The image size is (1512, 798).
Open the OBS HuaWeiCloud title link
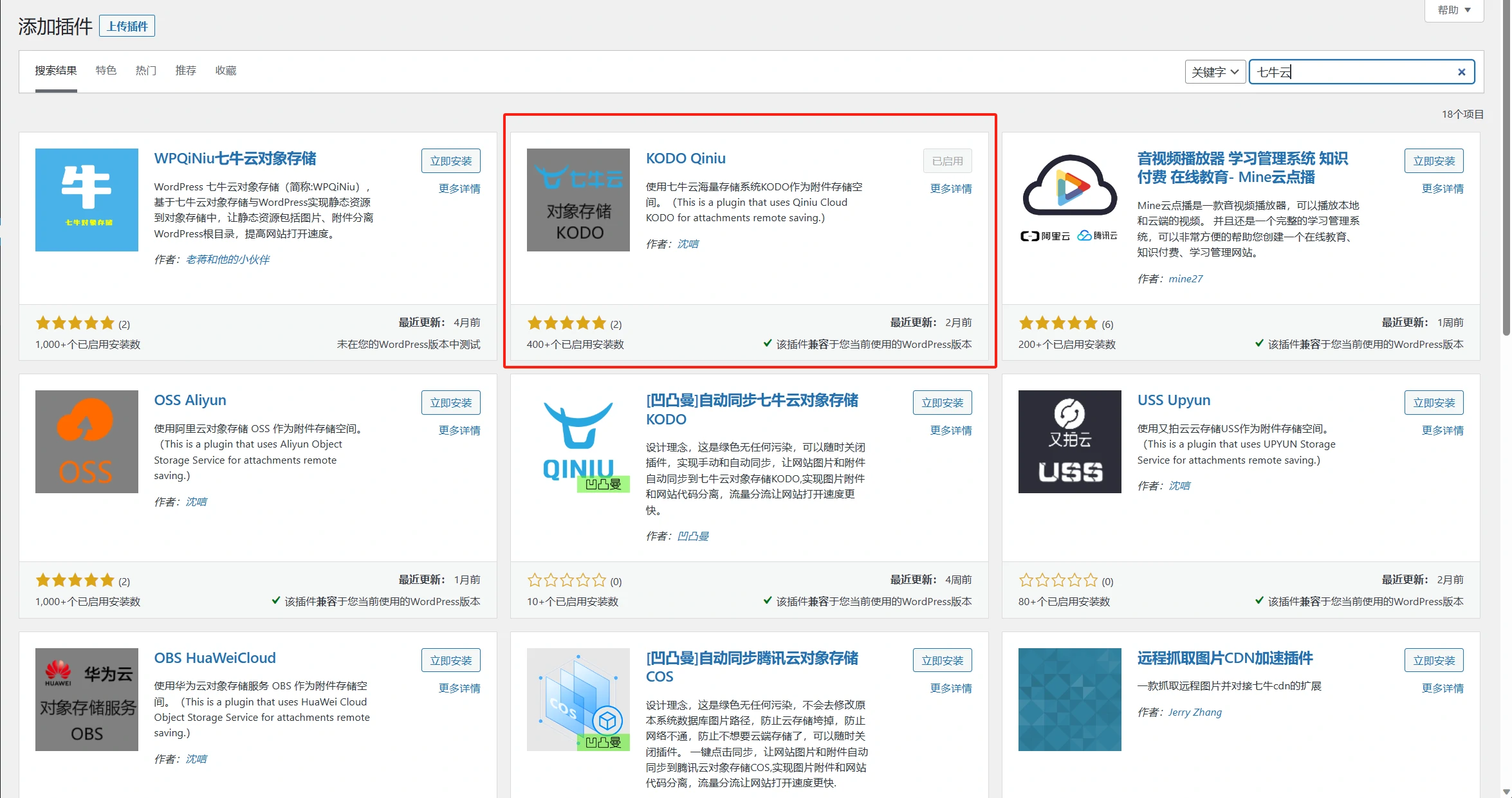[x=215, y=658]
